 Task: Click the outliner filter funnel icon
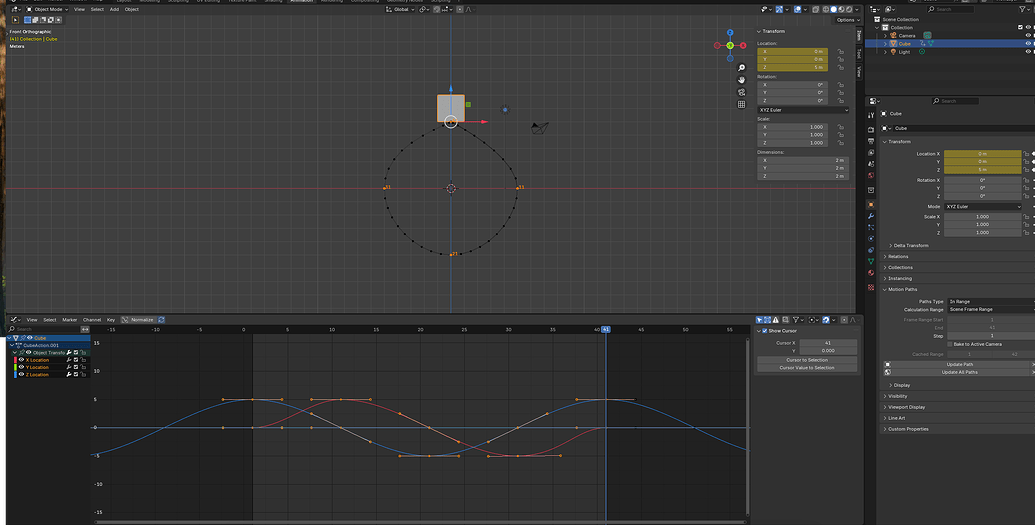(x=1022, y=9)
